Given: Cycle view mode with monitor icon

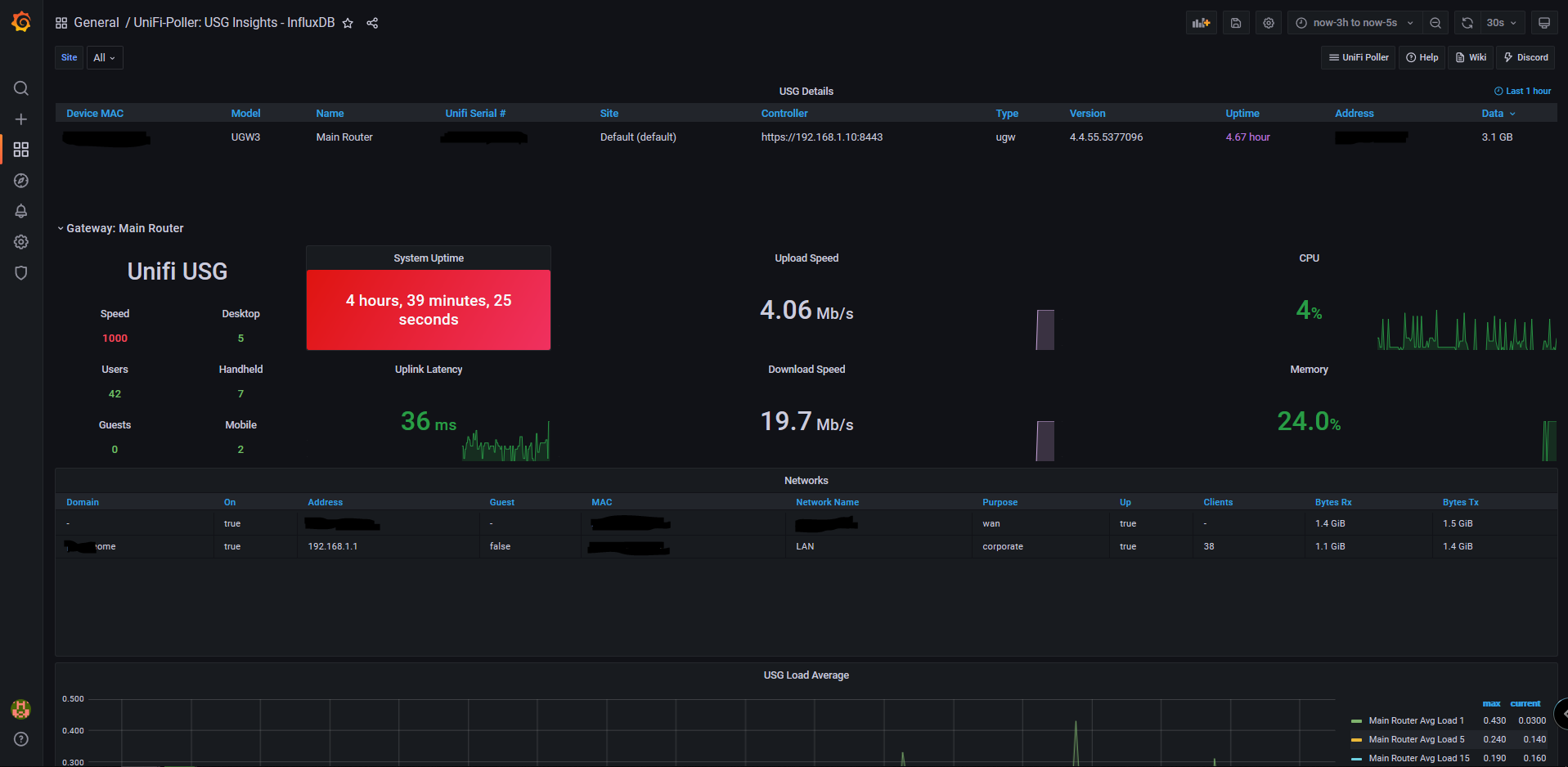Looking at the screenshot, I should coord(1544,23).
